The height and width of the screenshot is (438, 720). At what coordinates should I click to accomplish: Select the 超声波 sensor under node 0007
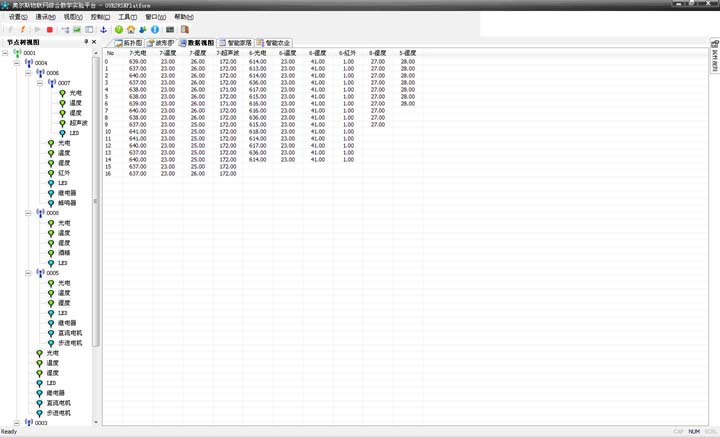[x=79, y=123]
